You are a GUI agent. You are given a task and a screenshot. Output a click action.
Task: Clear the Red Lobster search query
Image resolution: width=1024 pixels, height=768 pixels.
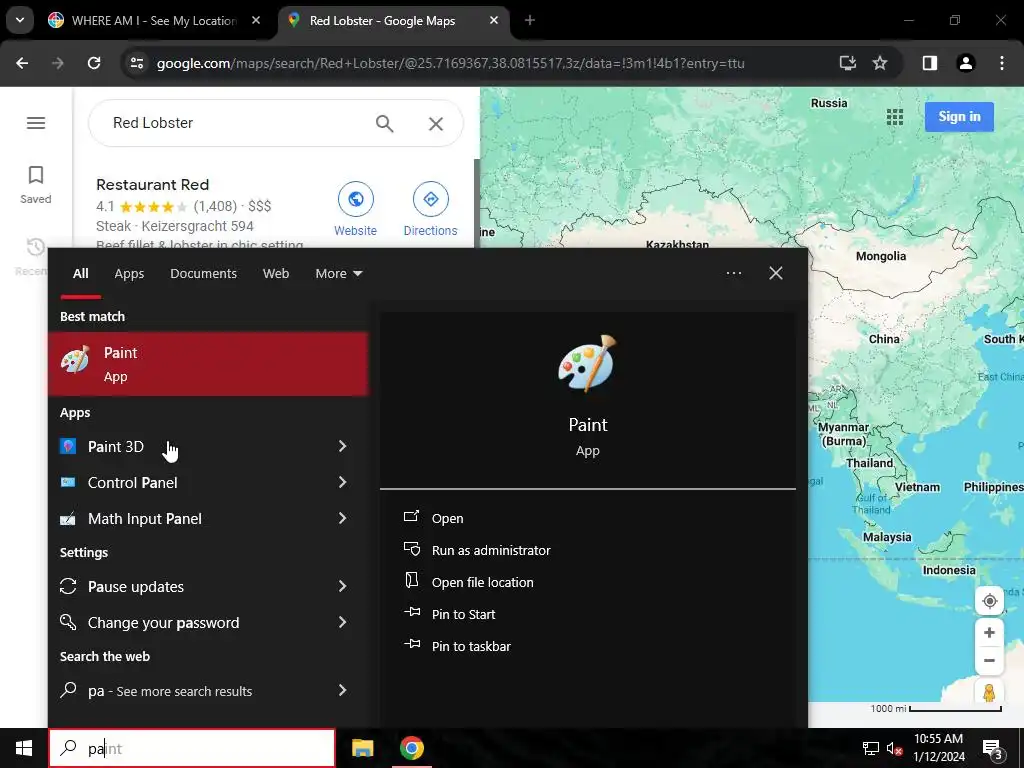[x=436, y=123]
